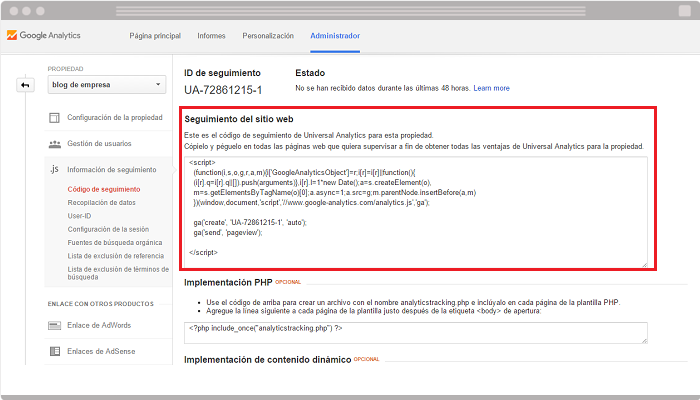
Task: Click the browser menu button at top right
Action: pyautogui.click(x=685, y=11)
